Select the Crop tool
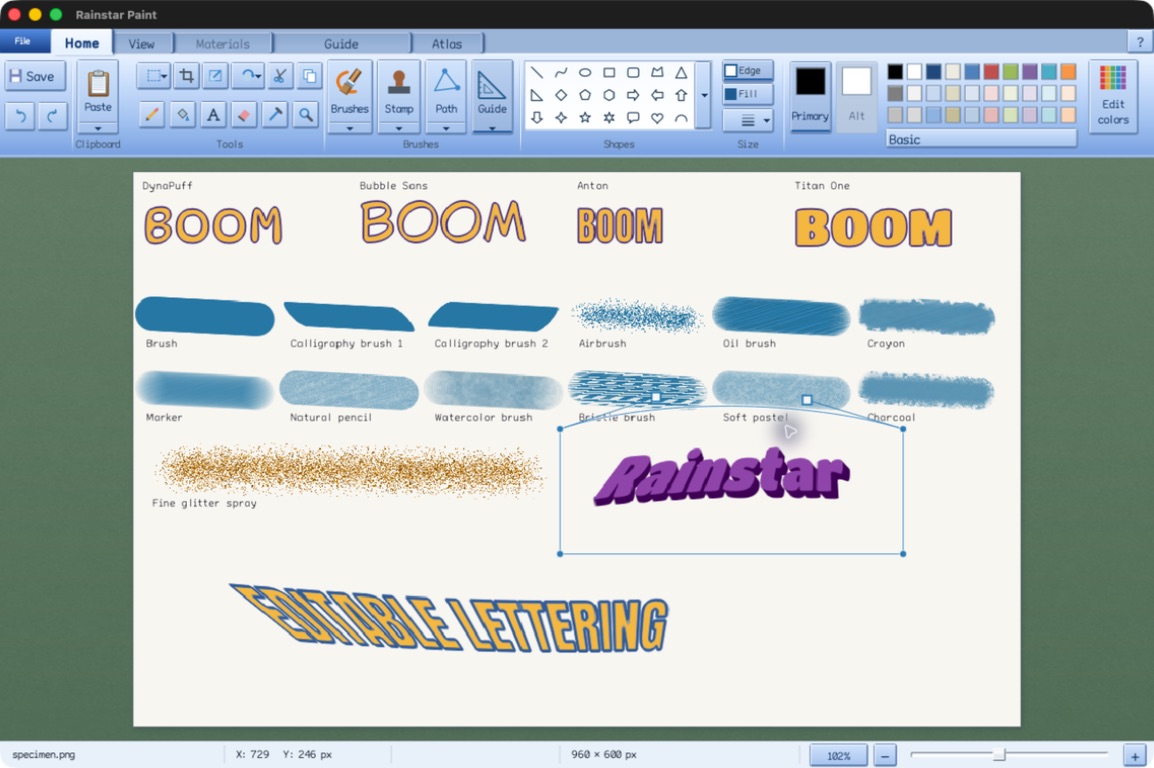Screen dimensions: 1154x768 coord(187,76)
